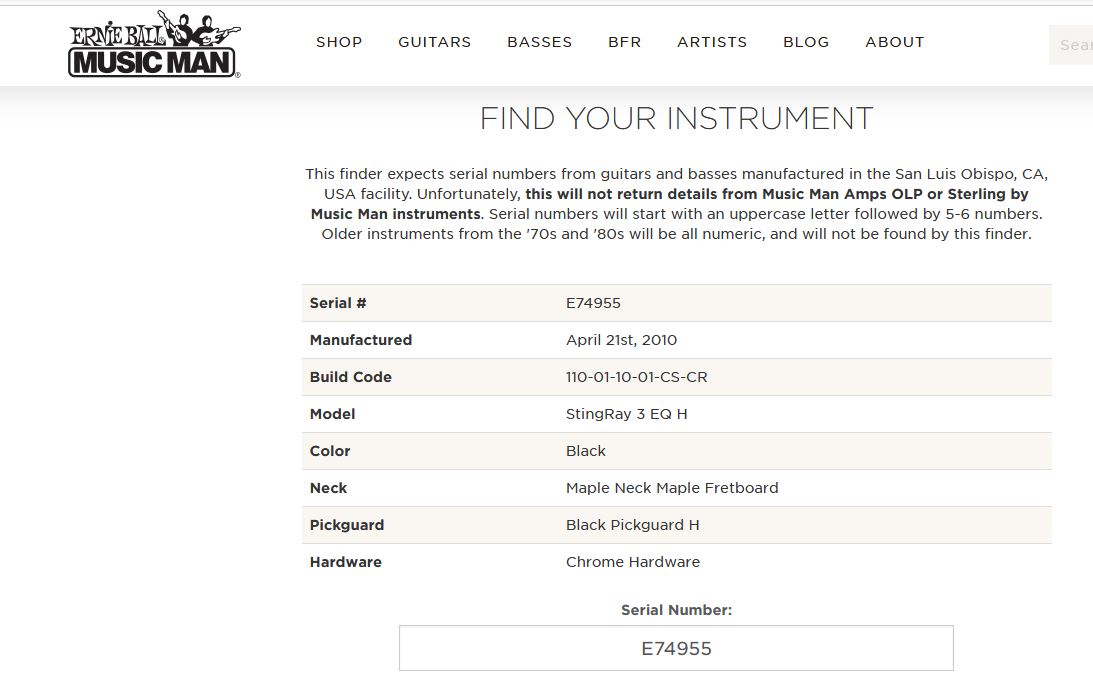Select the Find Your Instrument heading

point(676,119)
